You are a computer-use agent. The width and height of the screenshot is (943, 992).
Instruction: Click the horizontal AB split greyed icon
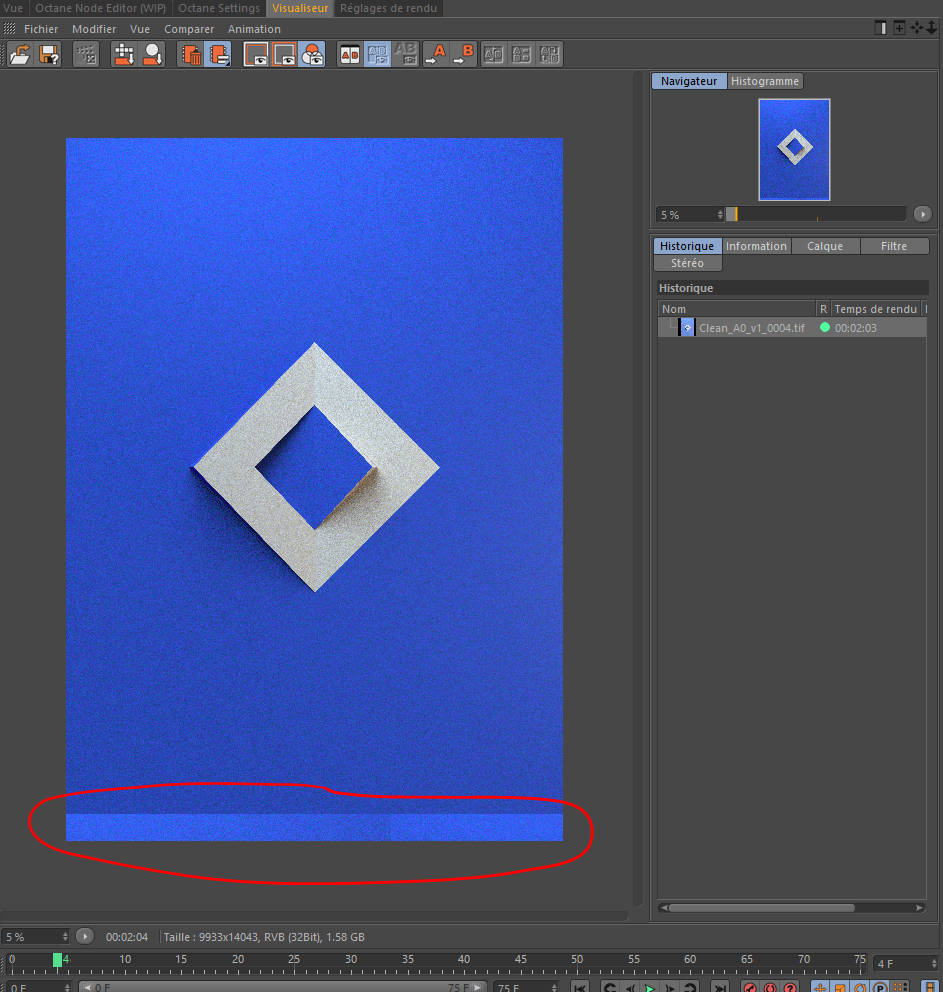click(x=521, y=54)
